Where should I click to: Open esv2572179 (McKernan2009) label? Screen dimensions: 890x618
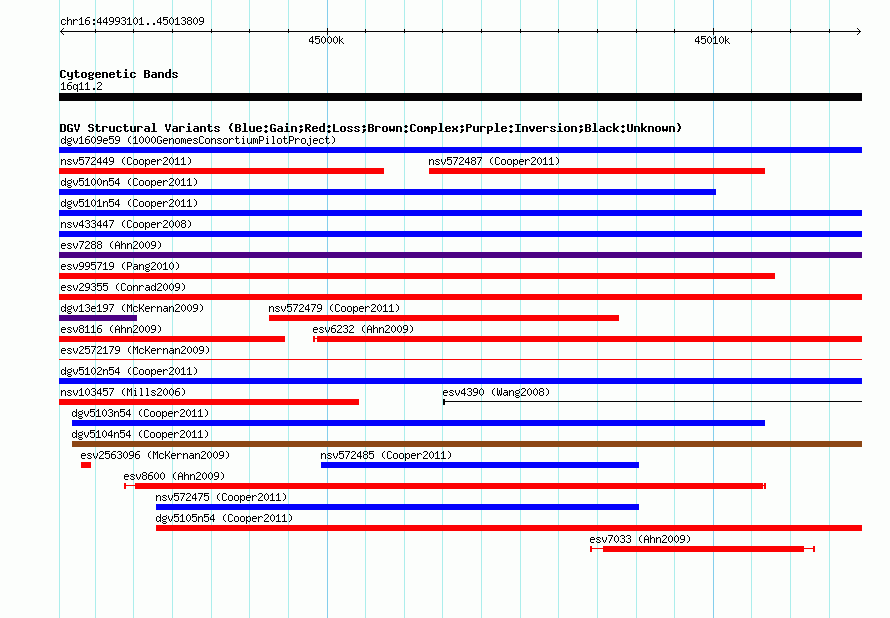135,350
